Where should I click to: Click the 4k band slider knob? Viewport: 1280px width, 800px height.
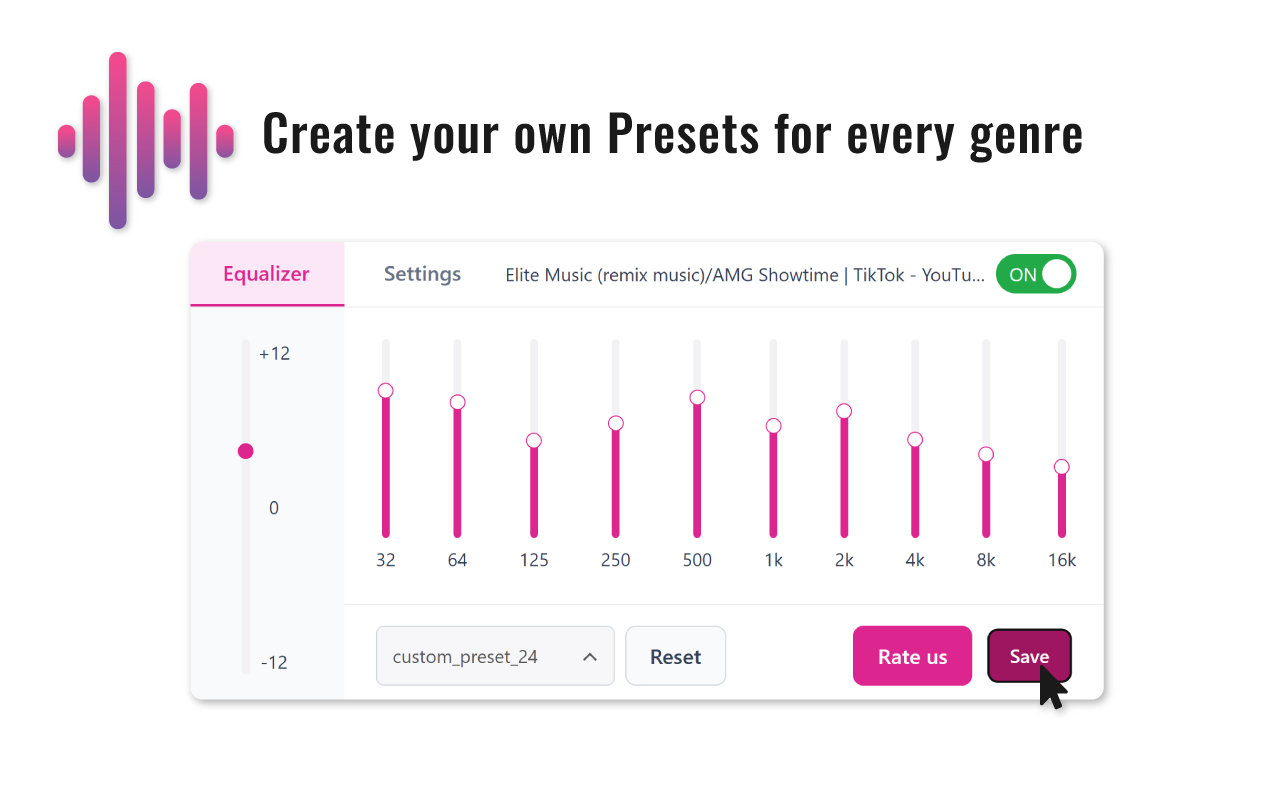pos(915,440)
